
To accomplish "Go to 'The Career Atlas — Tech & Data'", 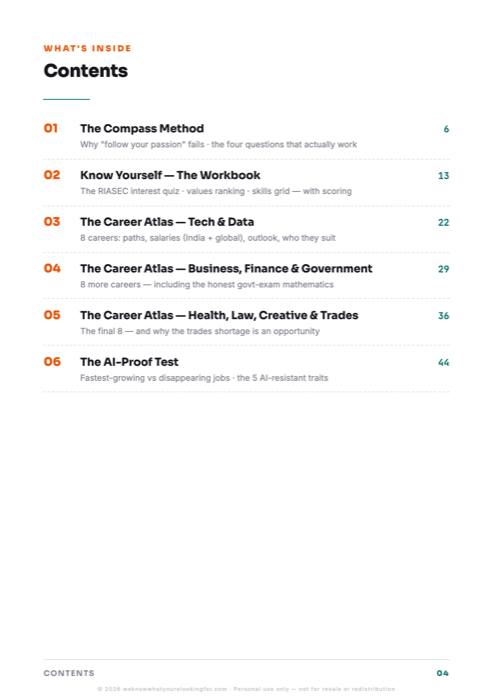I will pyautogui.click(x=167, y=222).
